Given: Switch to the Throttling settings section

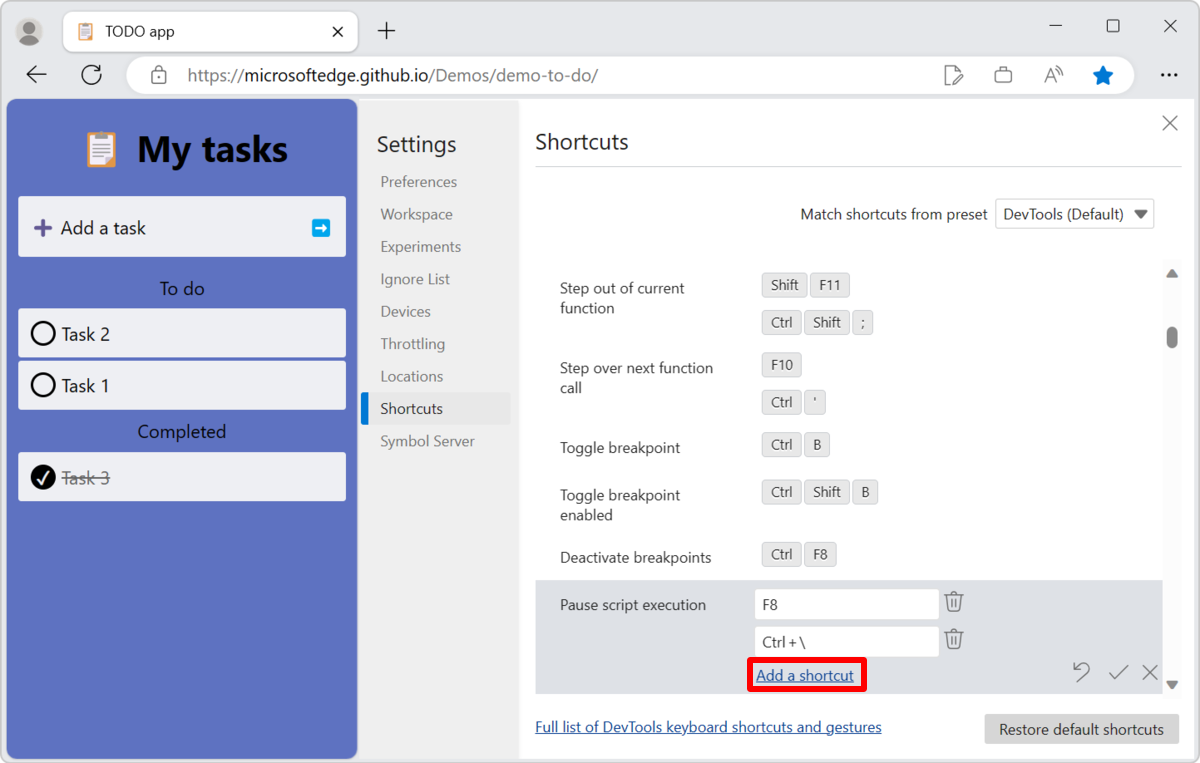Looking at the screenshot, I should 412,343.
